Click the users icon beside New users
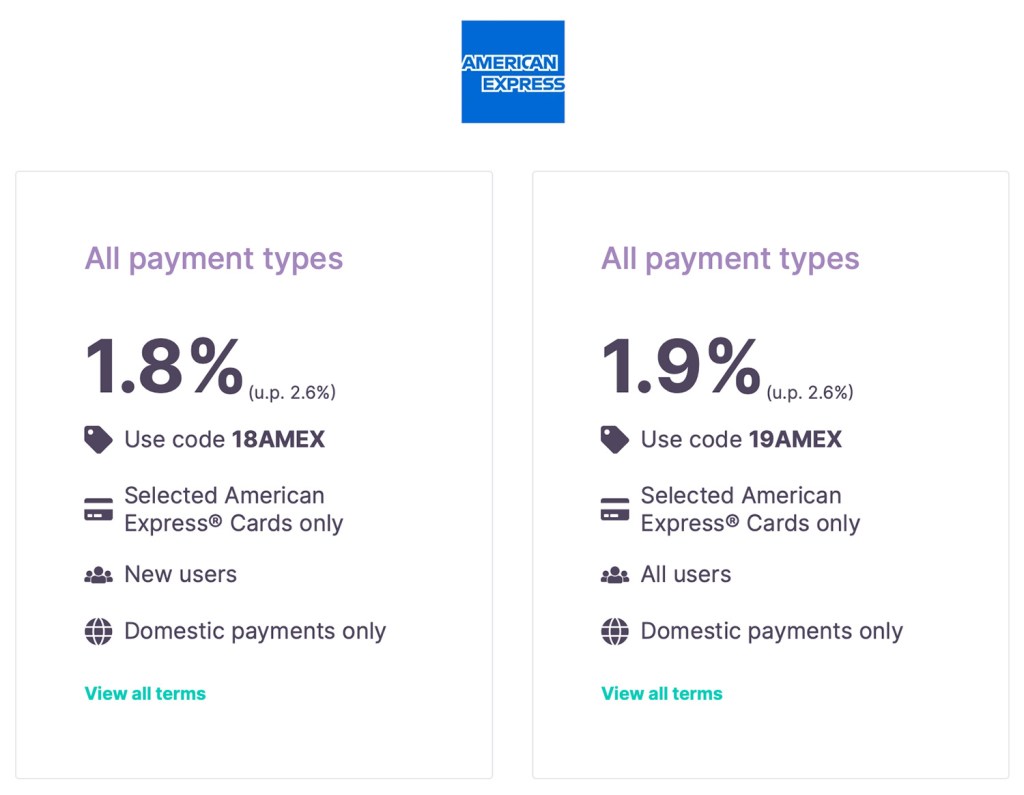This screenshot has height=795, width=1024. (x=98, y=574)
